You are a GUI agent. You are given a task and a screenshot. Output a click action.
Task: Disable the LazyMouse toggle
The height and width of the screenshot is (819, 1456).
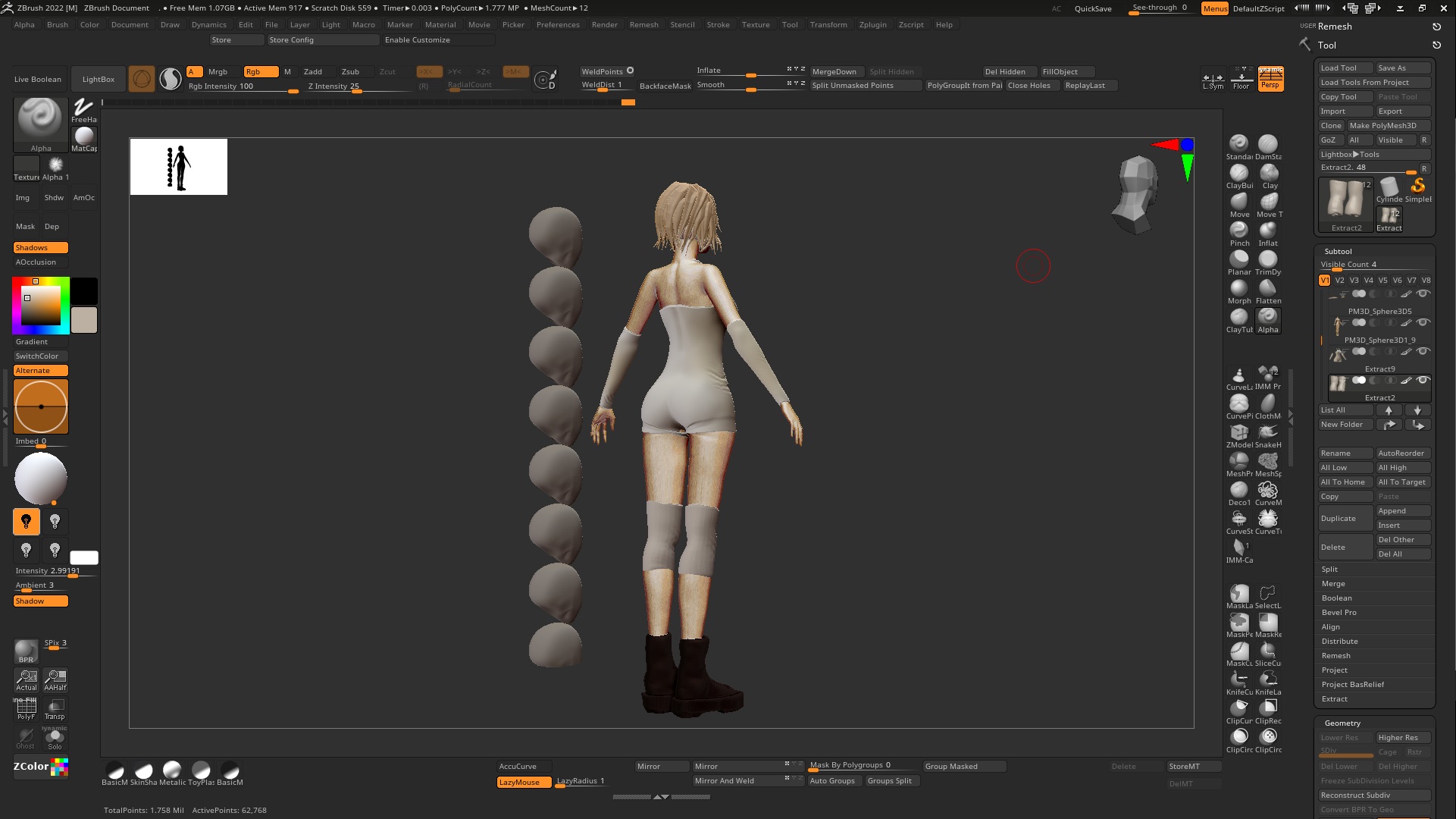[x=524, y=782]
